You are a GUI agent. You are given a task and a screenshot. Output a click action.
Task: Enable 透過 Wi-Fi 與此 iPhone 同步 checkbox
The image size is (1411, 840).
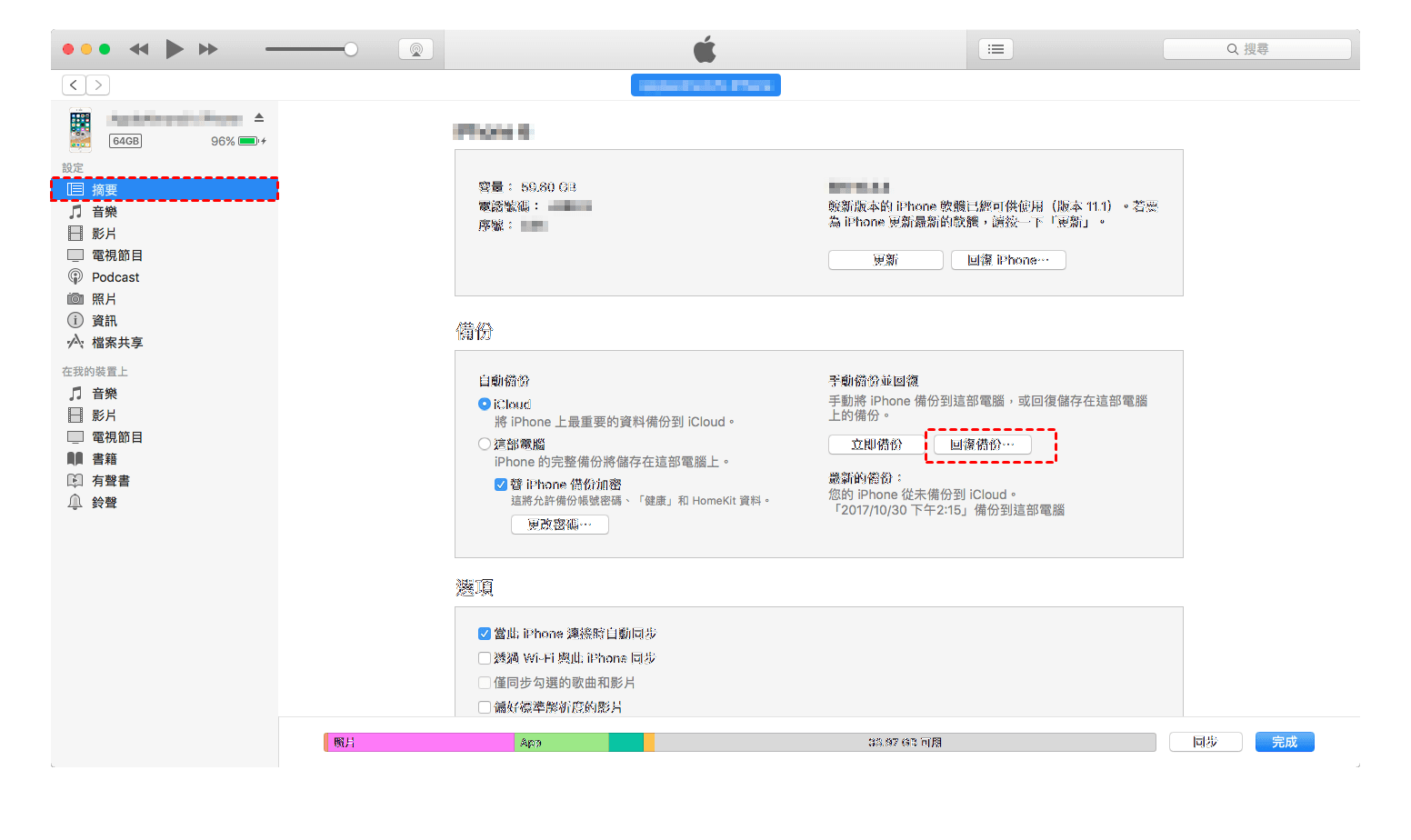(x=485, y=658)
